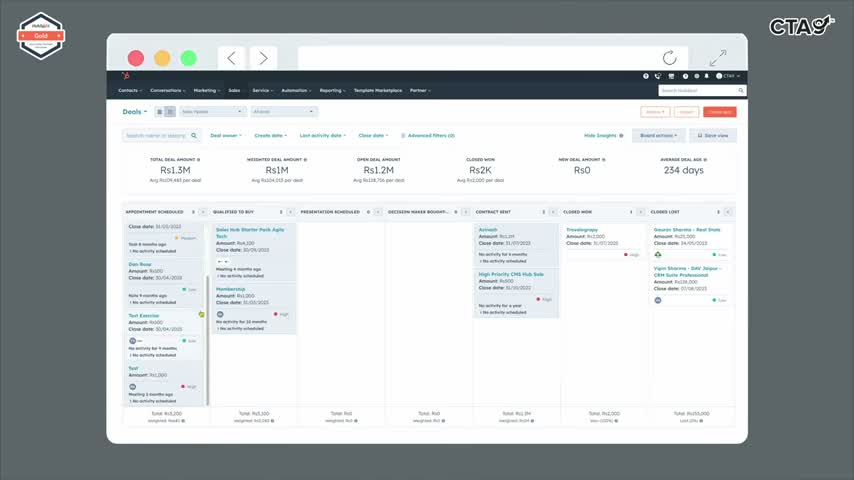
Task: Collapse the Qualified To Buy column
Action: point(290,212)
